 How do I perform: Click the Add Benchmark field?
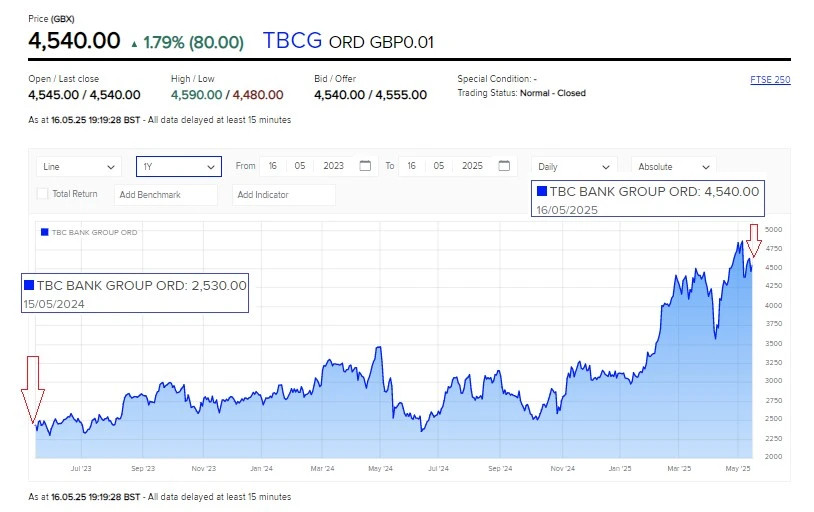(166, 195)
